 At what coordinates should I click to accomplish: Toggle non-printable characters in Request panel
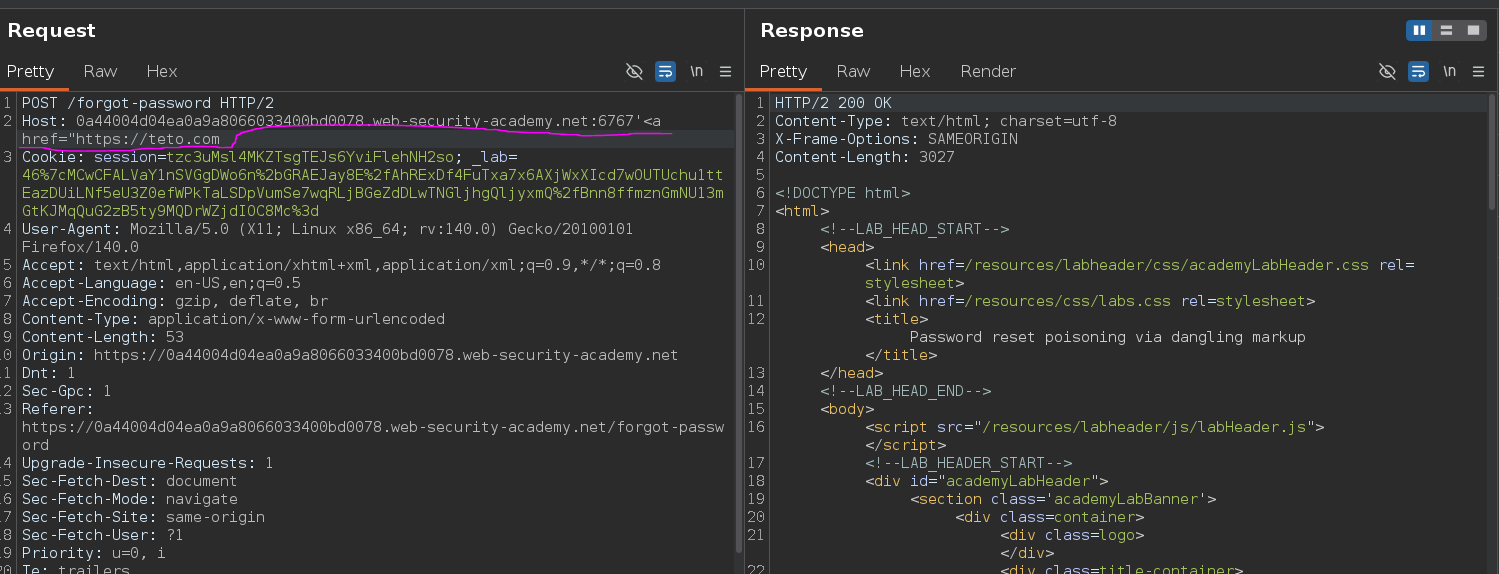click(x=634, y=71)
